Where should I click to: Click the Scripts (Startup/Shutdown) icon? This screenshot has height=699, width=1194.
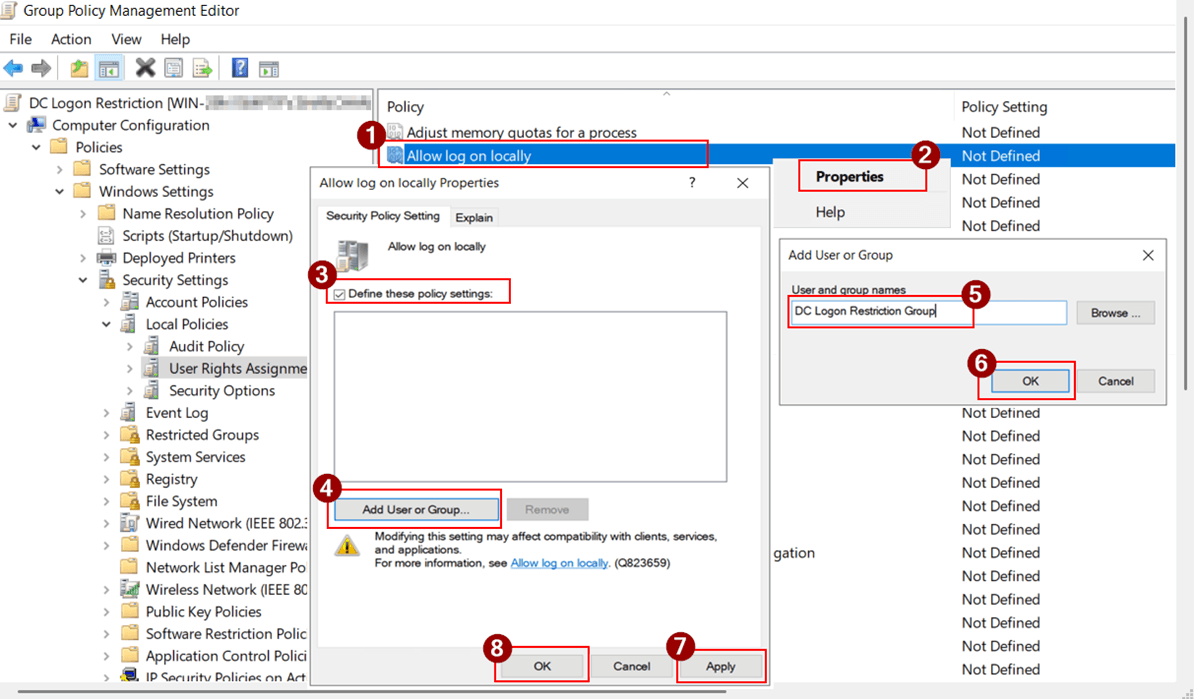pyautogui.click(x=107, y=236)
